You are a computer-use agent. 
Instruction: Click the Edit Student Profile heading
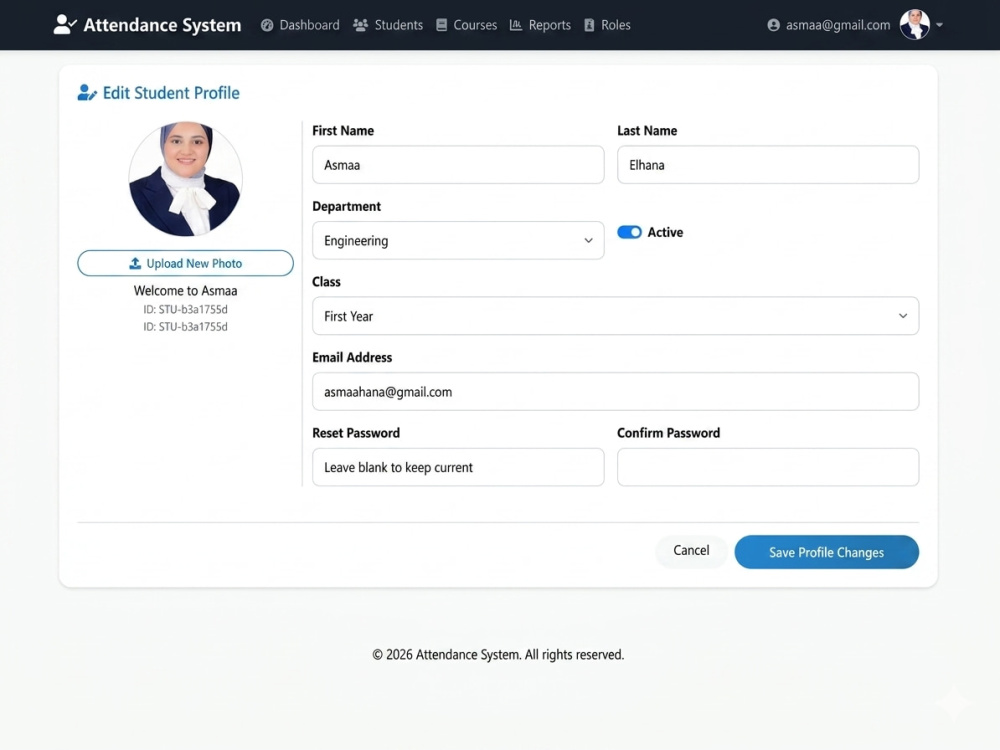click(171, 93)
